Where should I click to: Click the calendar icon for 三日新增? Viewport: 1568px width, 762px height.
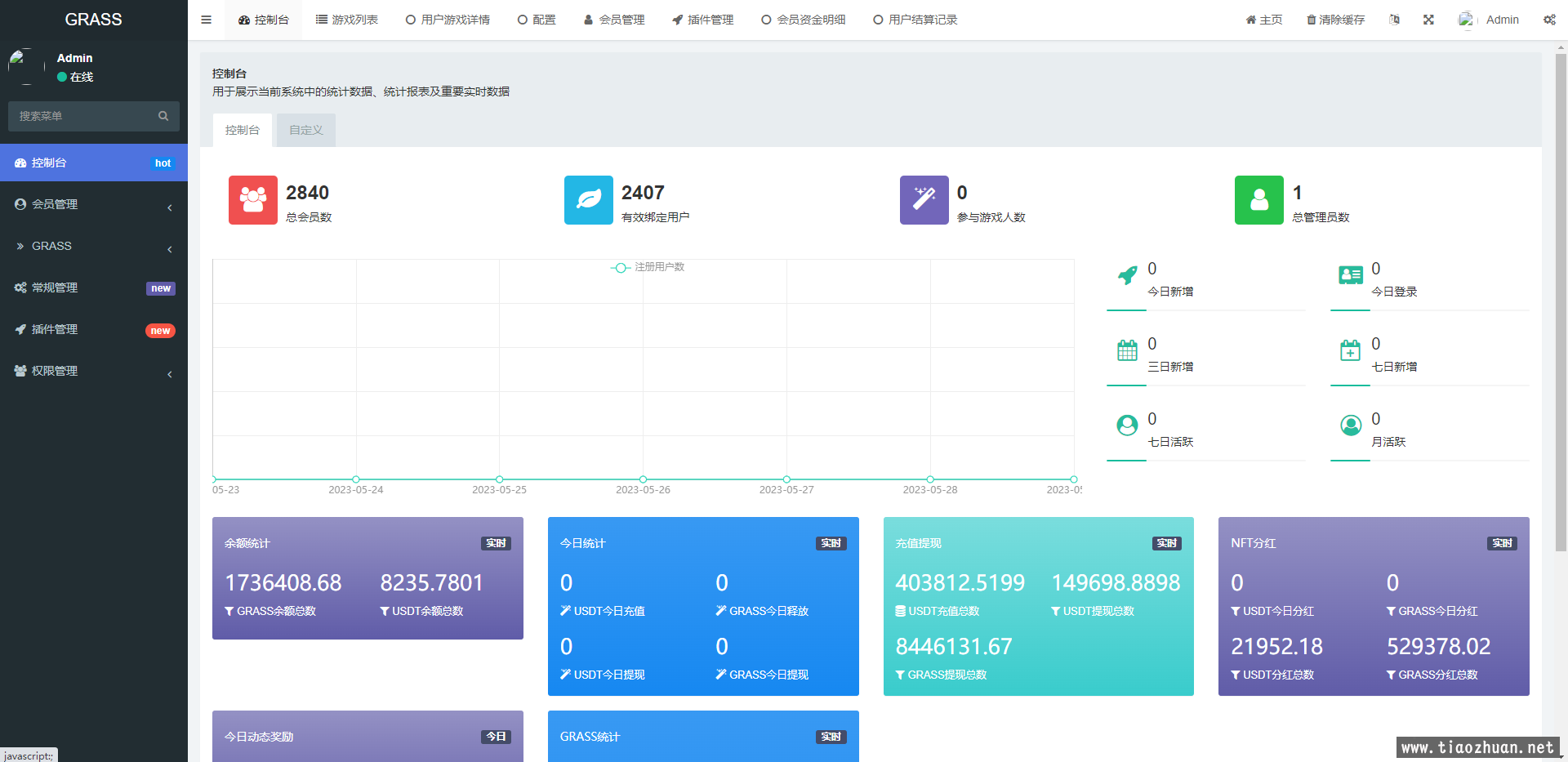(x=1127, y=350)
